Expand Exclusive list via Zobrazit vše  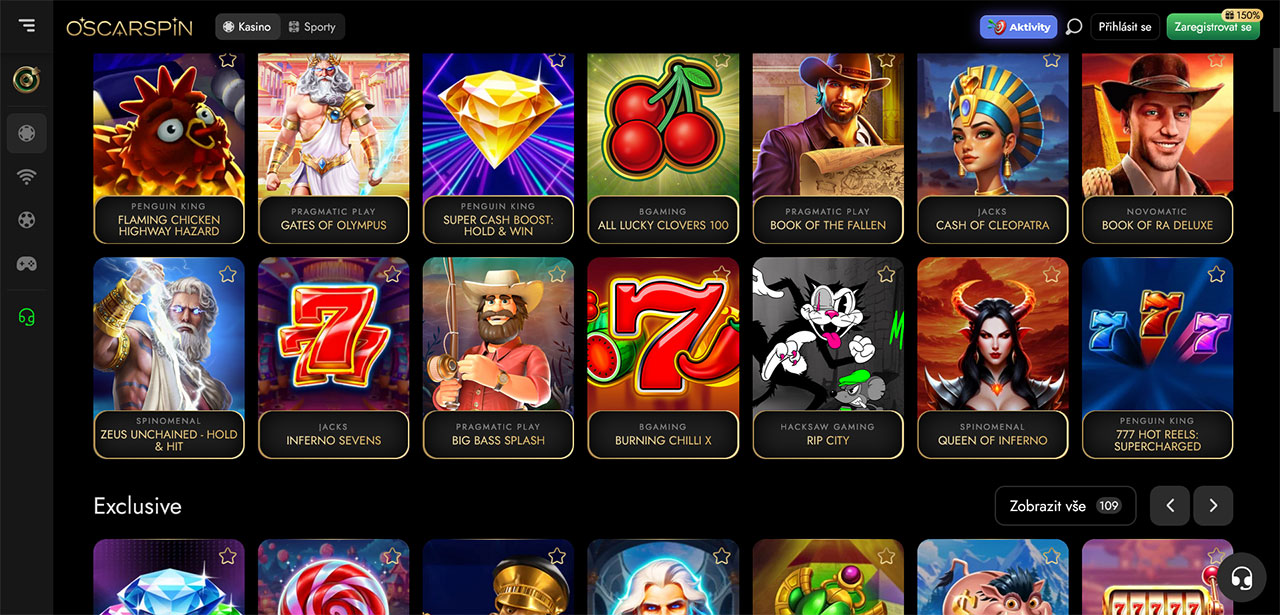point(1065,506)
